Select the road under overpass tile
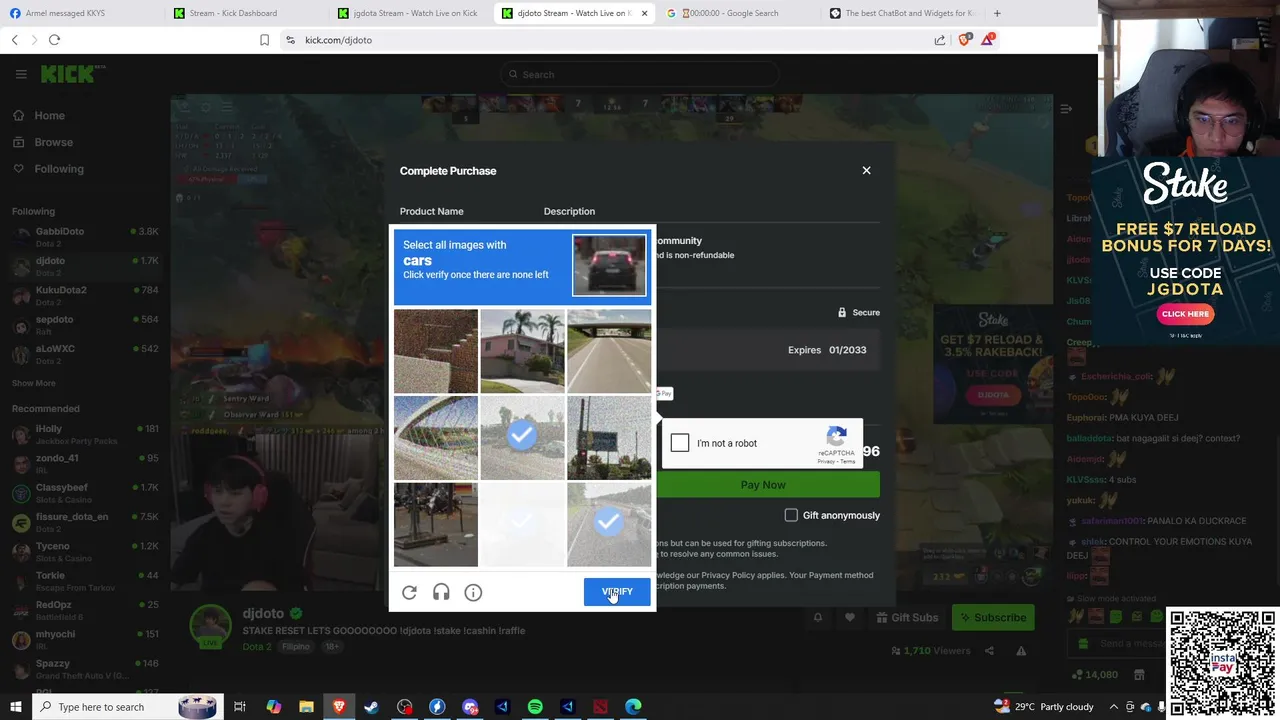 click(609, 351)
